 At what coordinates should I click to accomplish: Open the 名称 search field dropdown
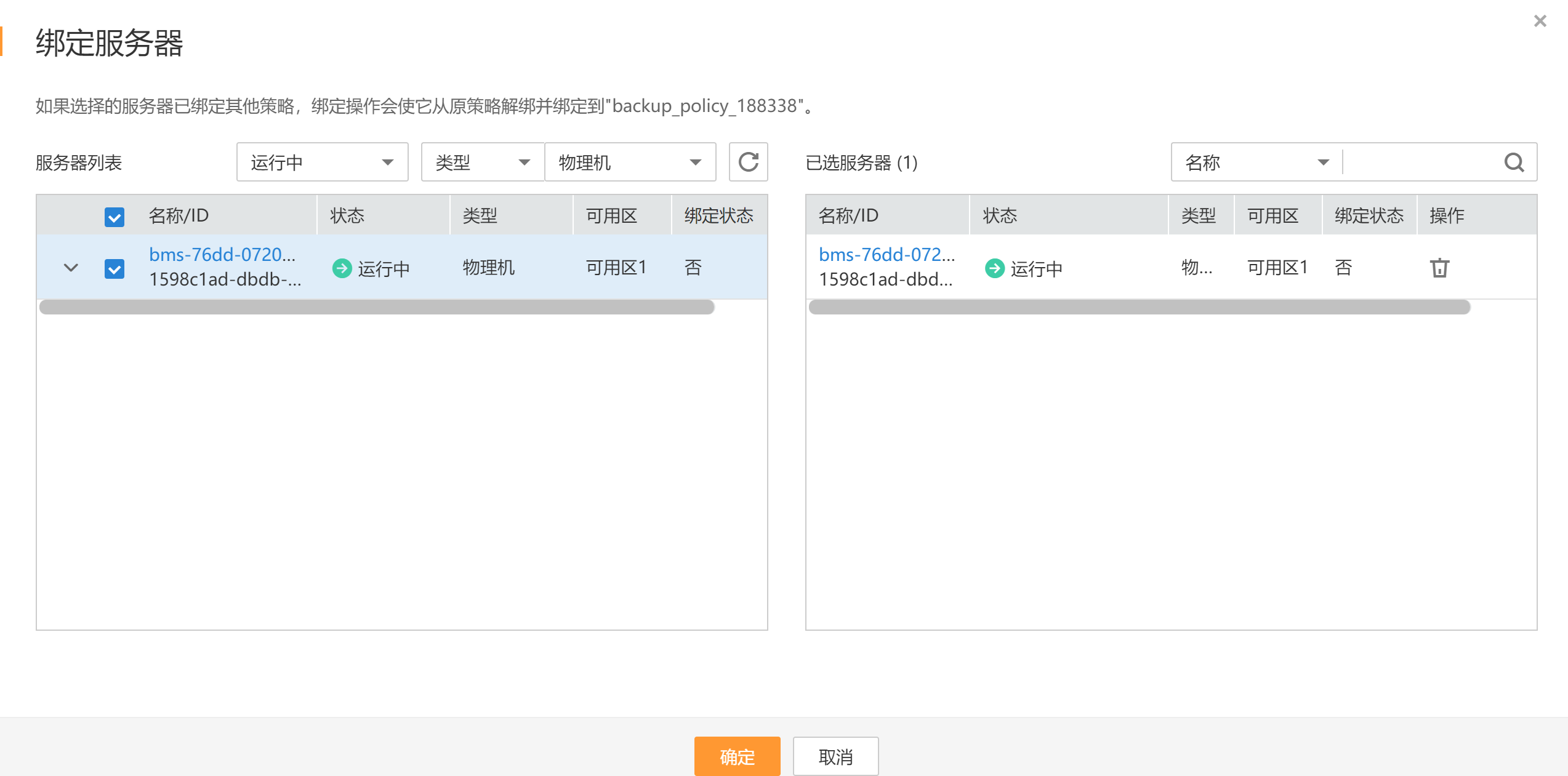[x=1256, y=162]
